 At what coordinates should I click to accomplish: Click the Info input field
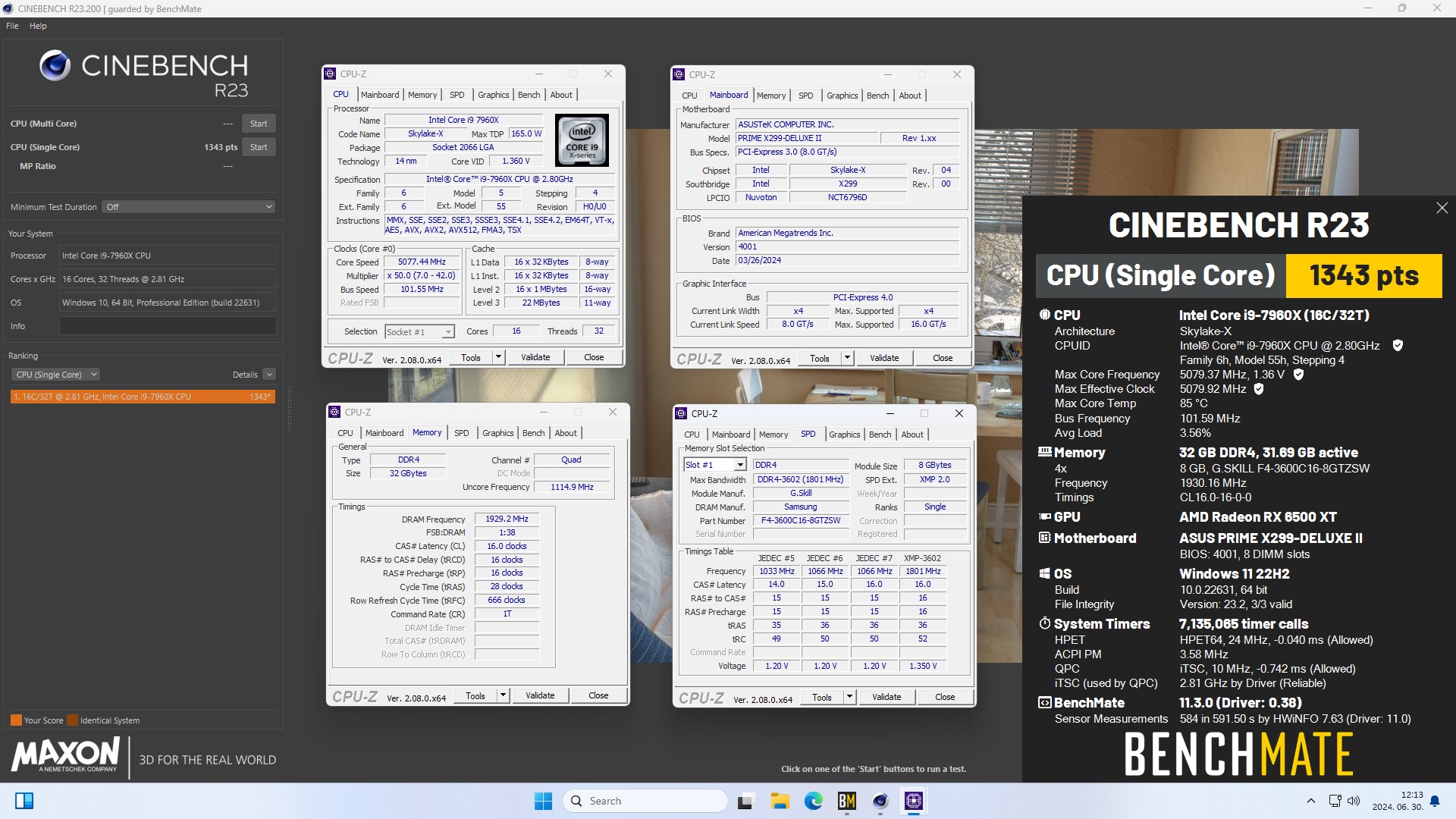(168, 326)
